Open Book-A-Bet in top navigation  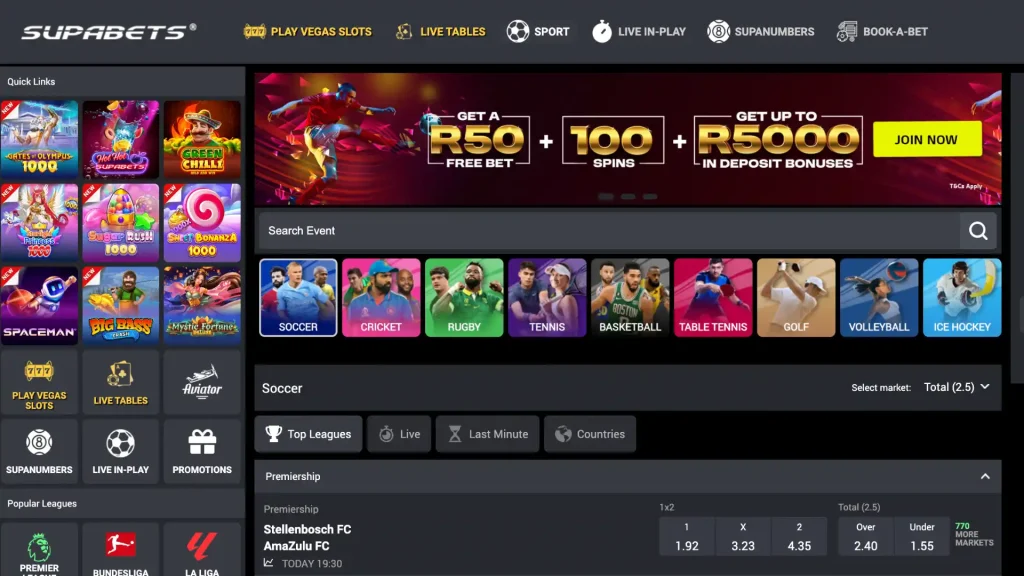coord(882,31)
